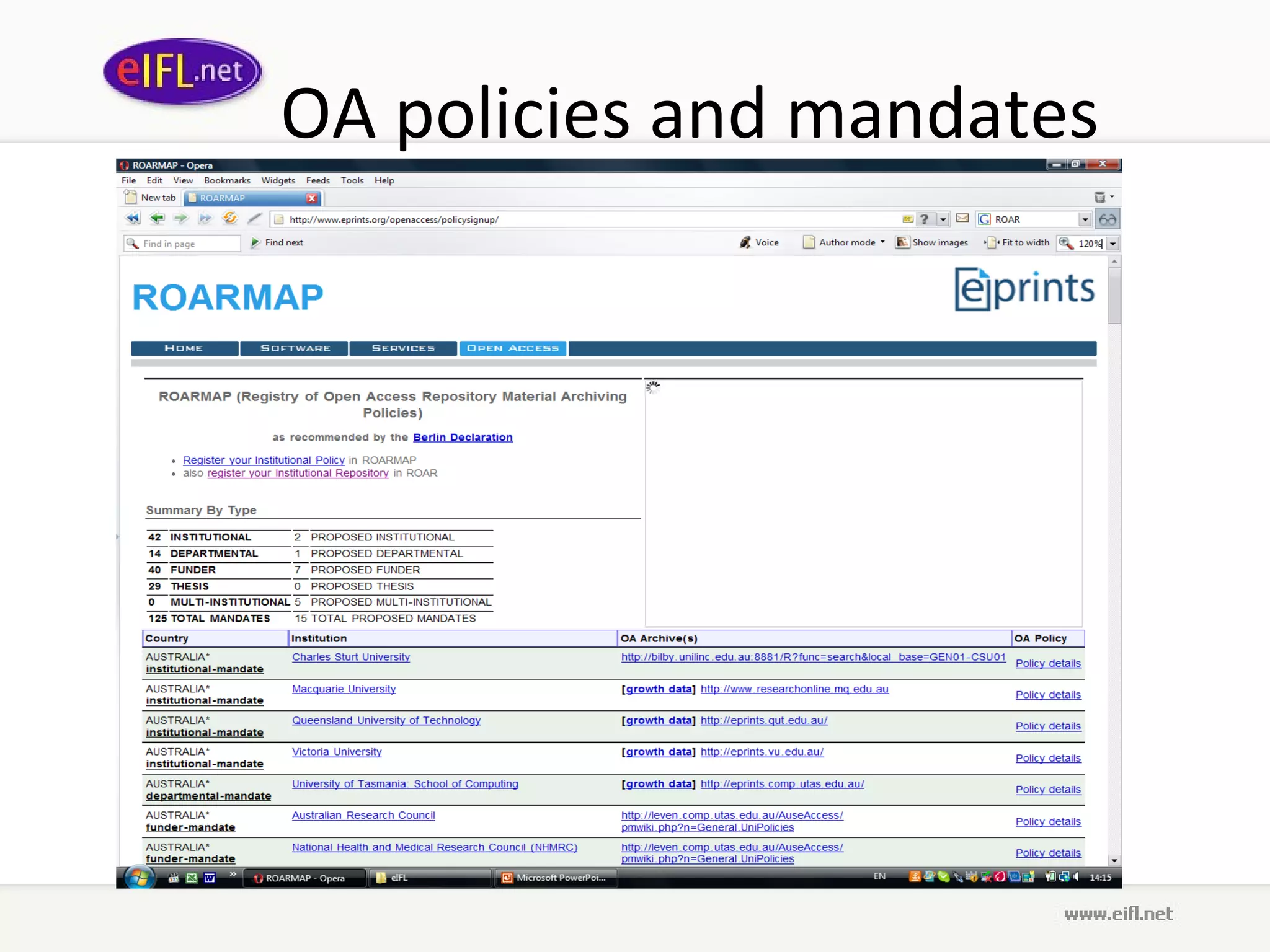Screen dimensions: 1270x952
Task: Follow the Berlin Declaration link
Action: tap(463, 438)
